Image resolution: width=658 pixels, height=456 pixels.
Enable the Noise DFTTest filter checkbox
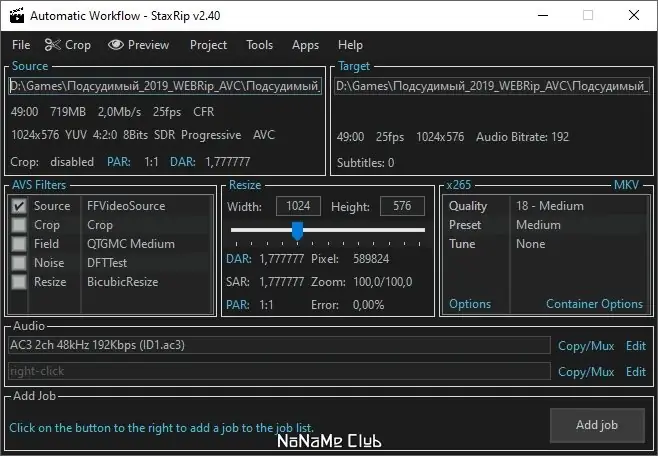(x=19, y=263)
